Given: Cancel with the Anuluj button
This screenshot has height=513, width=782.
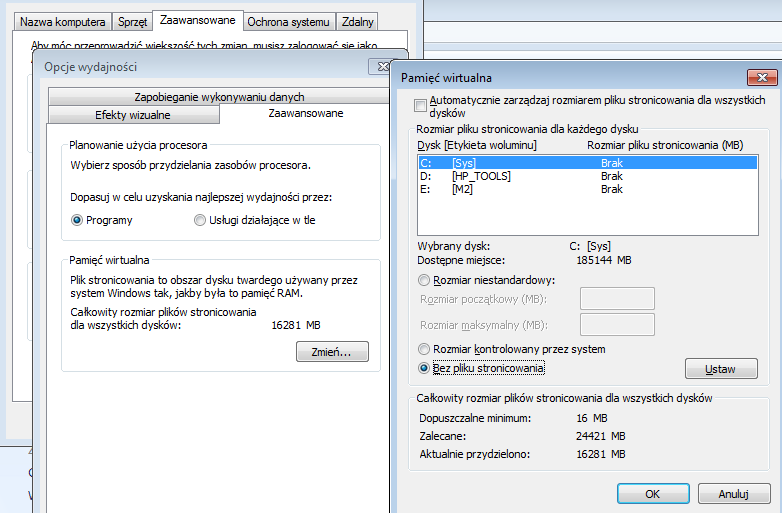Looking at the screenshot, I should (734, 494).
